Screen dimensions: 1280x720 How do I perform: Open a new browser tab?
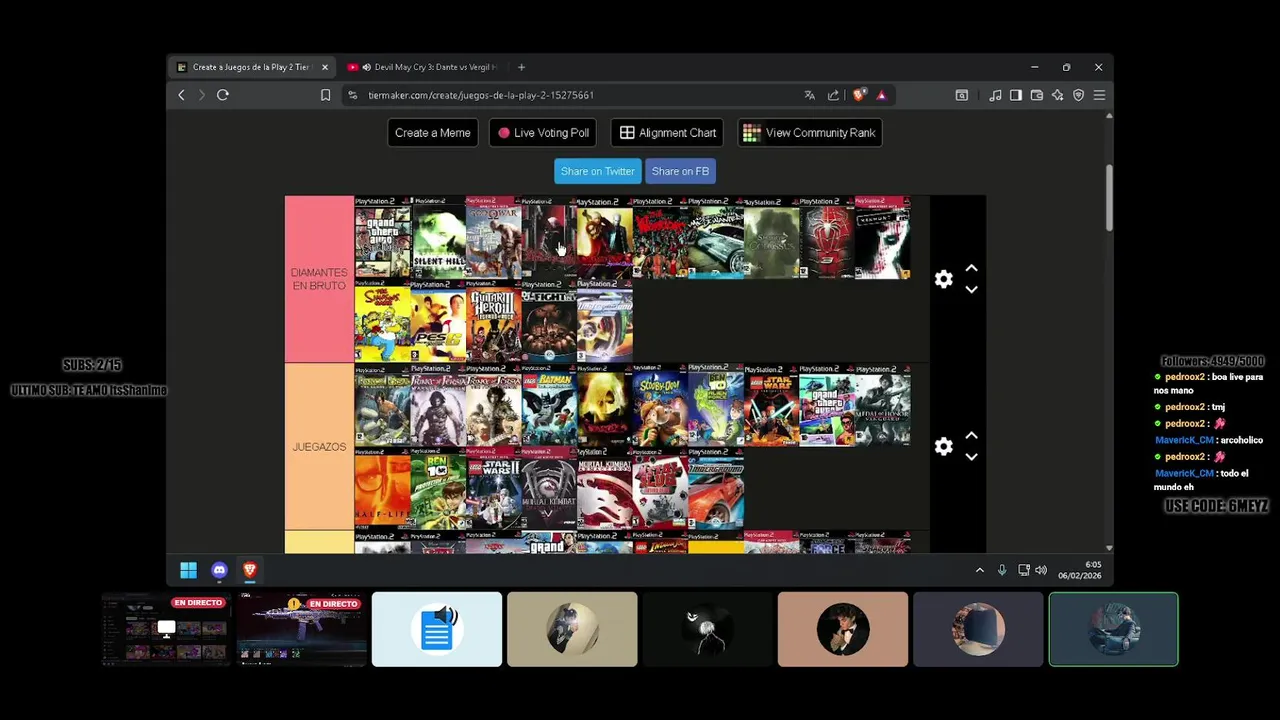[x=521, y=67]
